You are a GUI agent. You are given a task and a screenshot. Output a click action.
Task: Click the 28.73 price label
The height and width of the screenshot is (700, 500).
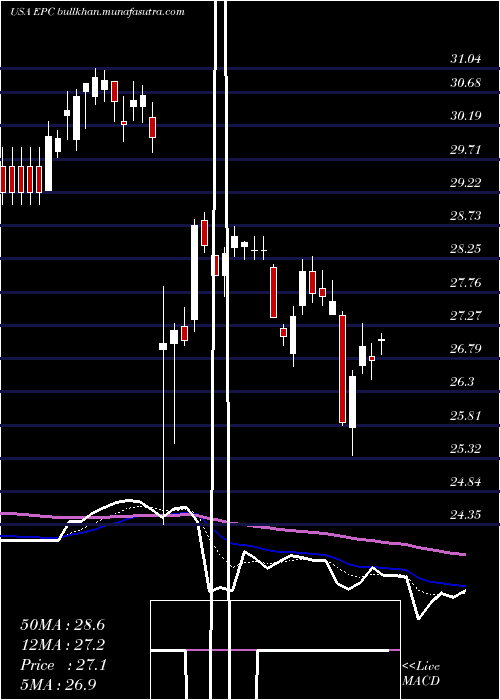point(466,216)
